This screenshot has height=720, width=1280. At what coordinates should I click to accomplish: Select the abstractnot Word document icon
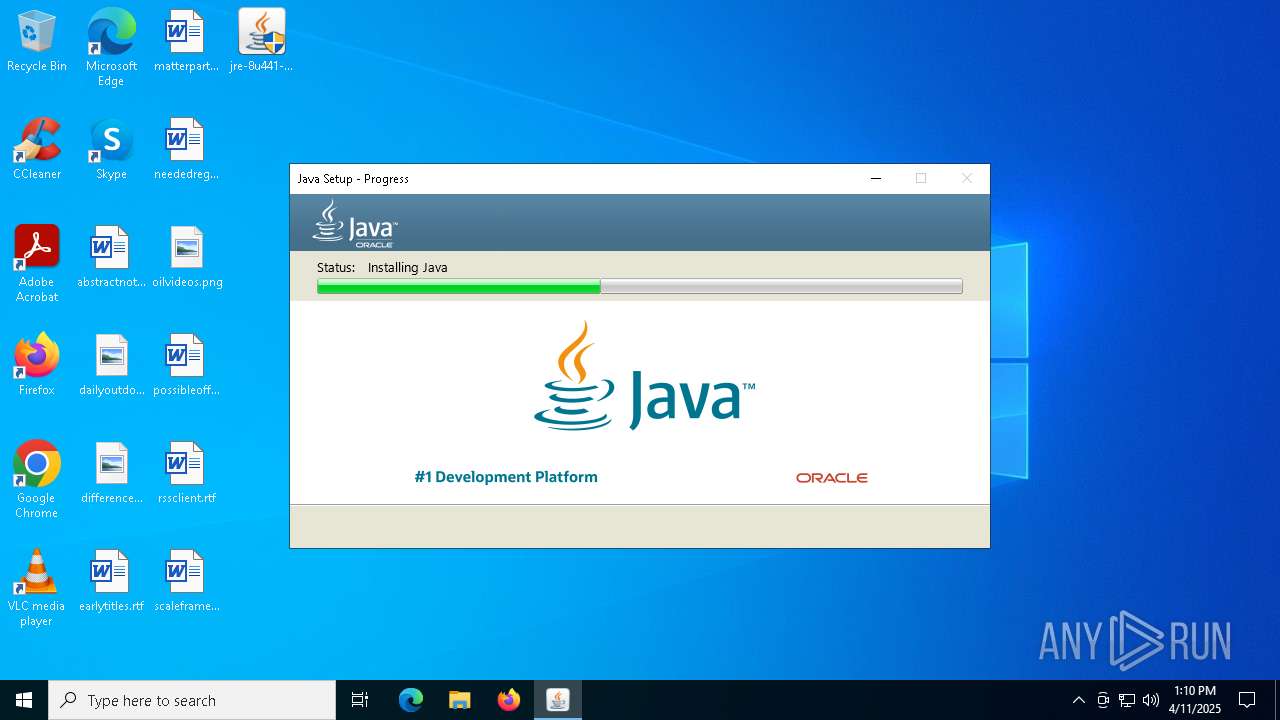tap(111, 258)
